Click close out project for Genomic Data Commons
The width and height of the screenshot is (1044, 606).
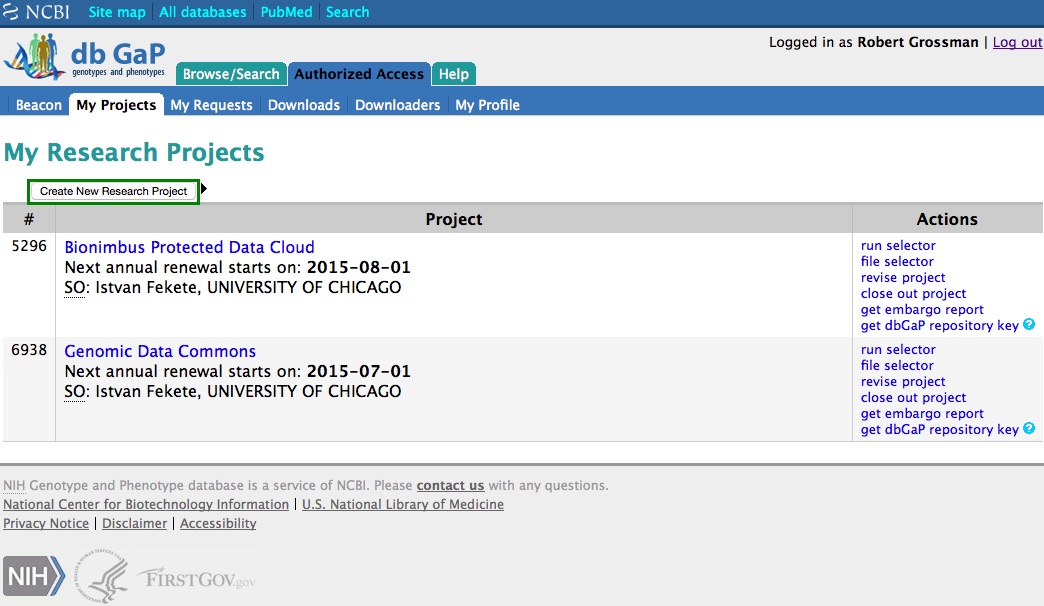[x=913, y=397]
